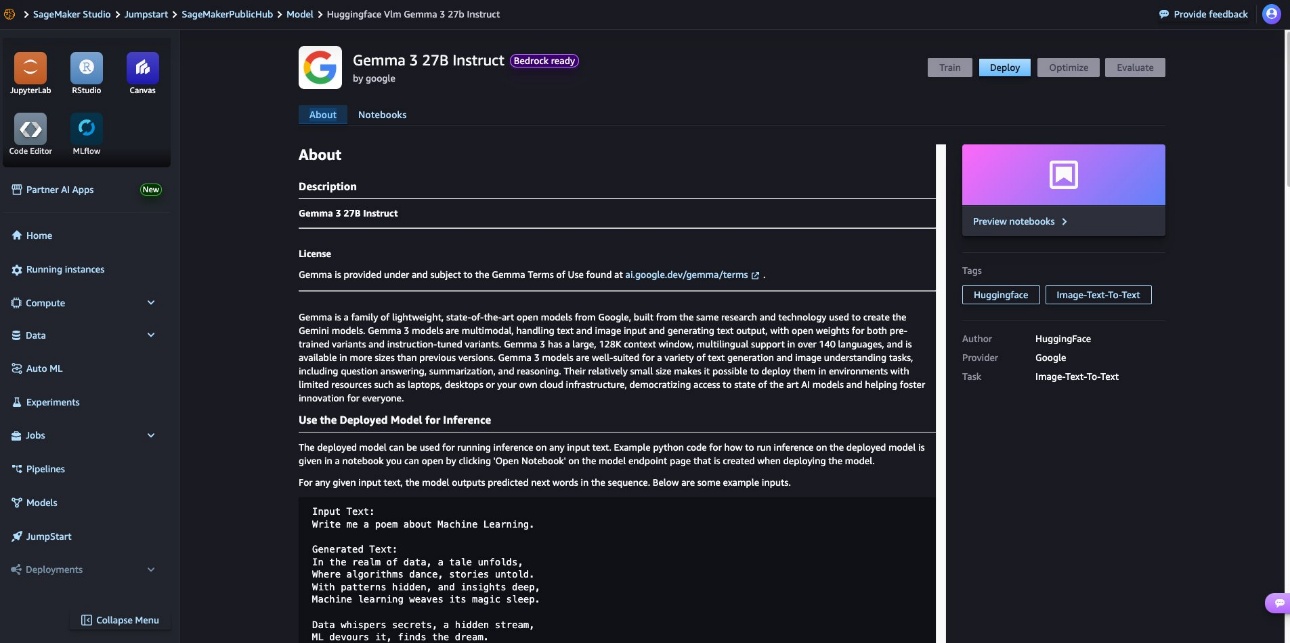
Task: Click the SageMaker logo icon in breadcrumb
Action: 9,15
